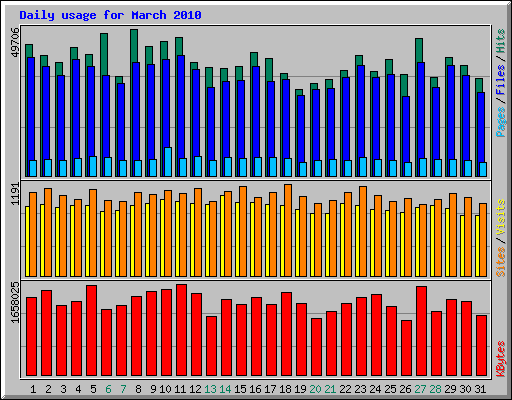
Task: Click the yellow 'Visits' legend label
Action: click(x=501, y=217)
